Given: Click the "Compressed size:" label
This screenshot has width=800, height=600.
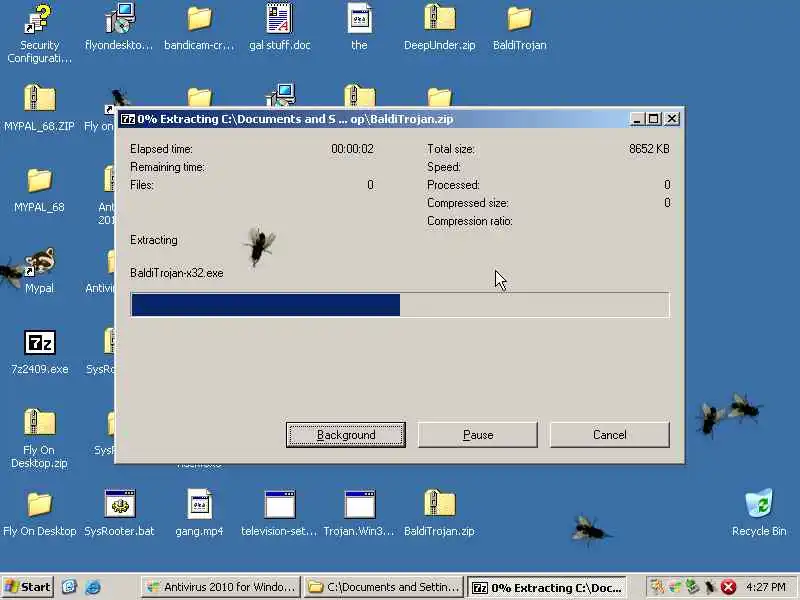Looking at the screenshot, I should [468, 203].
